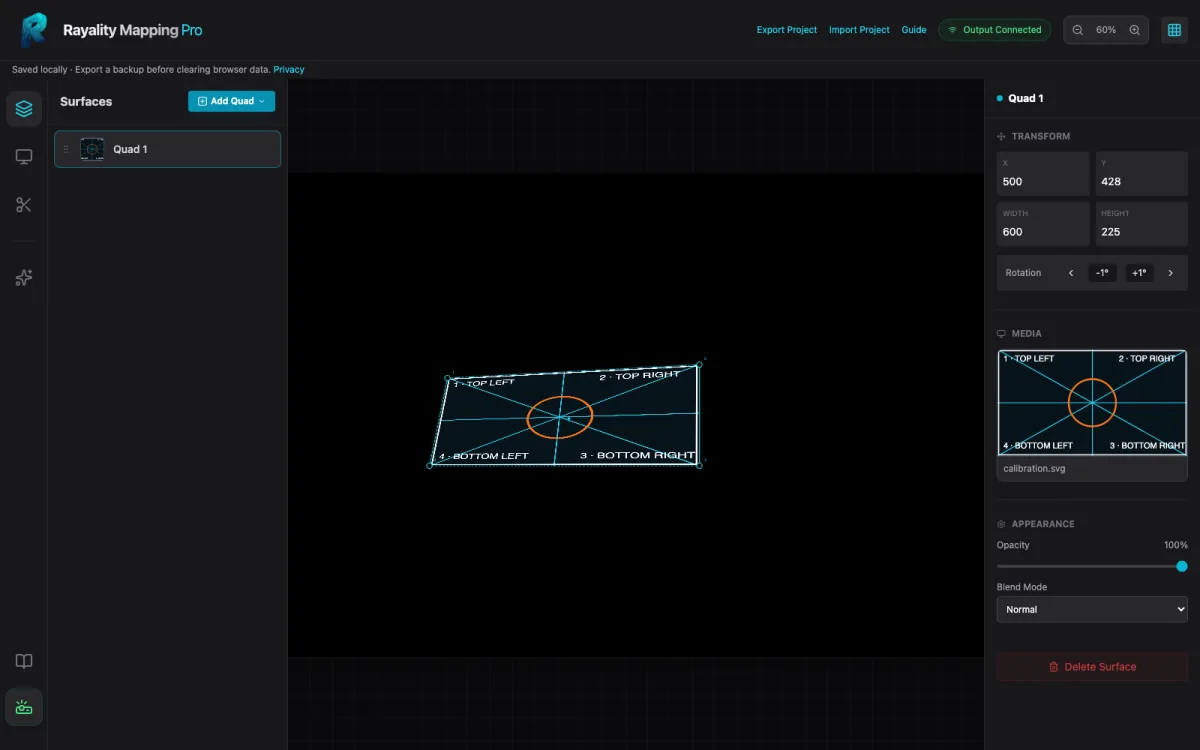Viewport: 1200px width, 750px height.
Task: Select the display monitor sidebar icon
Action: click(x=24, y=157)
